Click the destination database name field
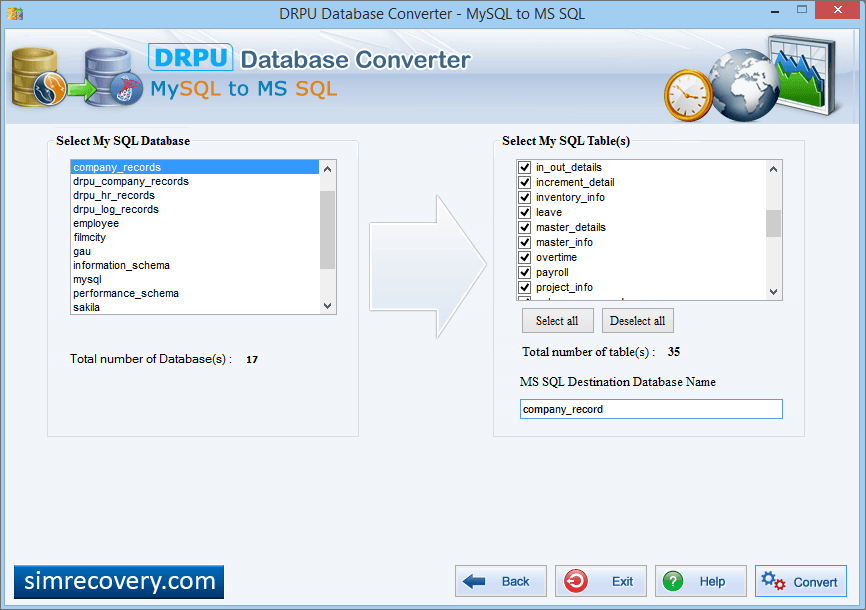The image size is (866, 610). (x=651, y=409)
